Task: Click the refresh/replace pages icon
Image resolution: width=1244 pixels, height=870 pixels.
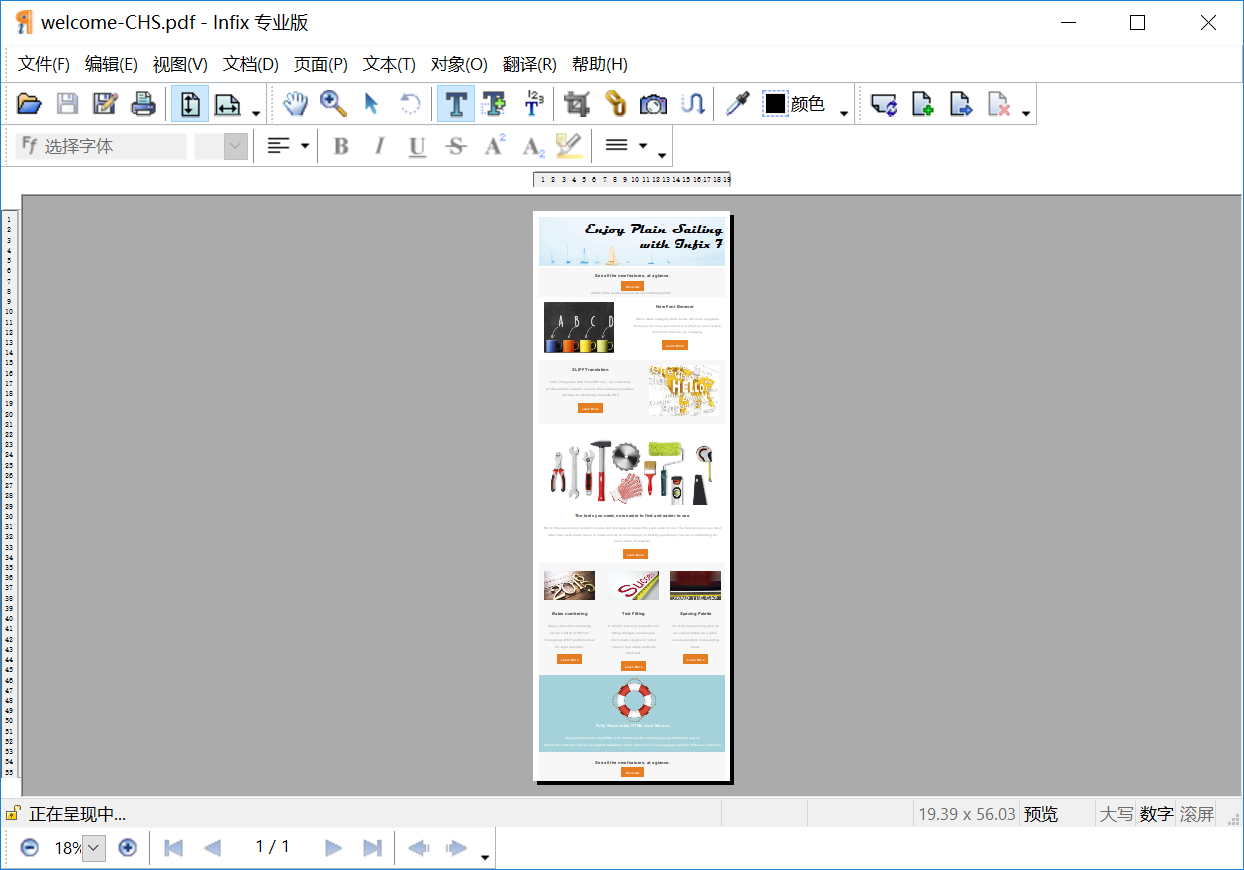Action: pos(884,104)
